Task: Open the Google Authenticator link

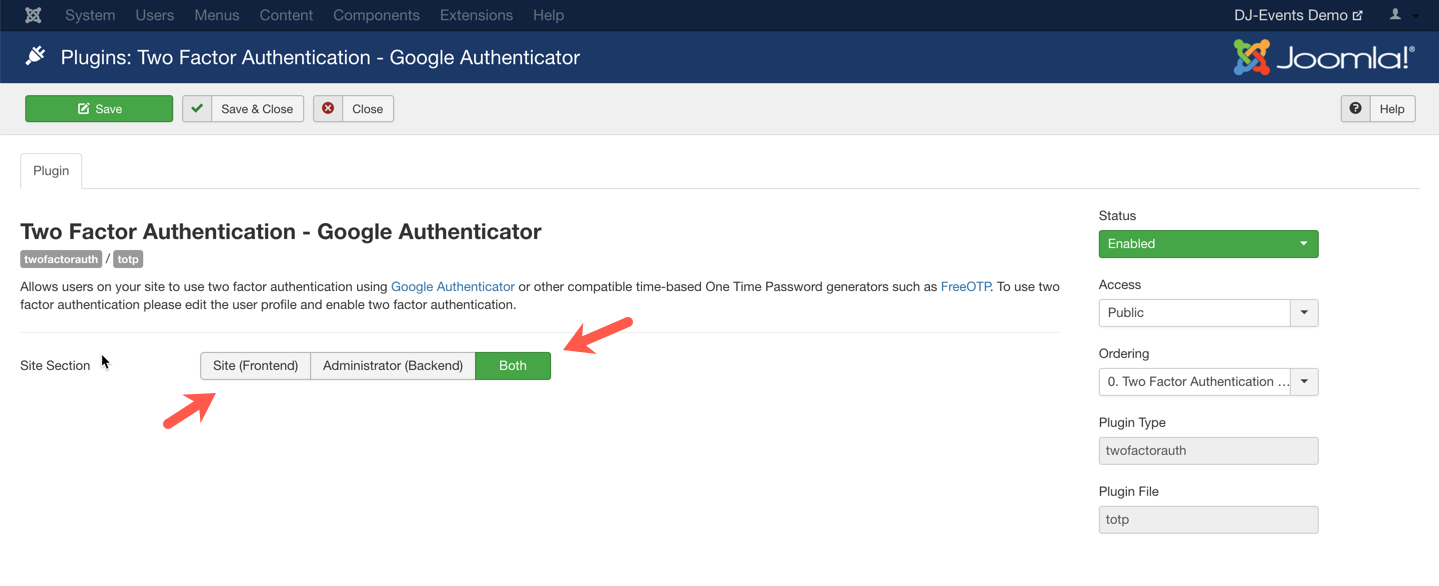Action: (x=452, y=286)
